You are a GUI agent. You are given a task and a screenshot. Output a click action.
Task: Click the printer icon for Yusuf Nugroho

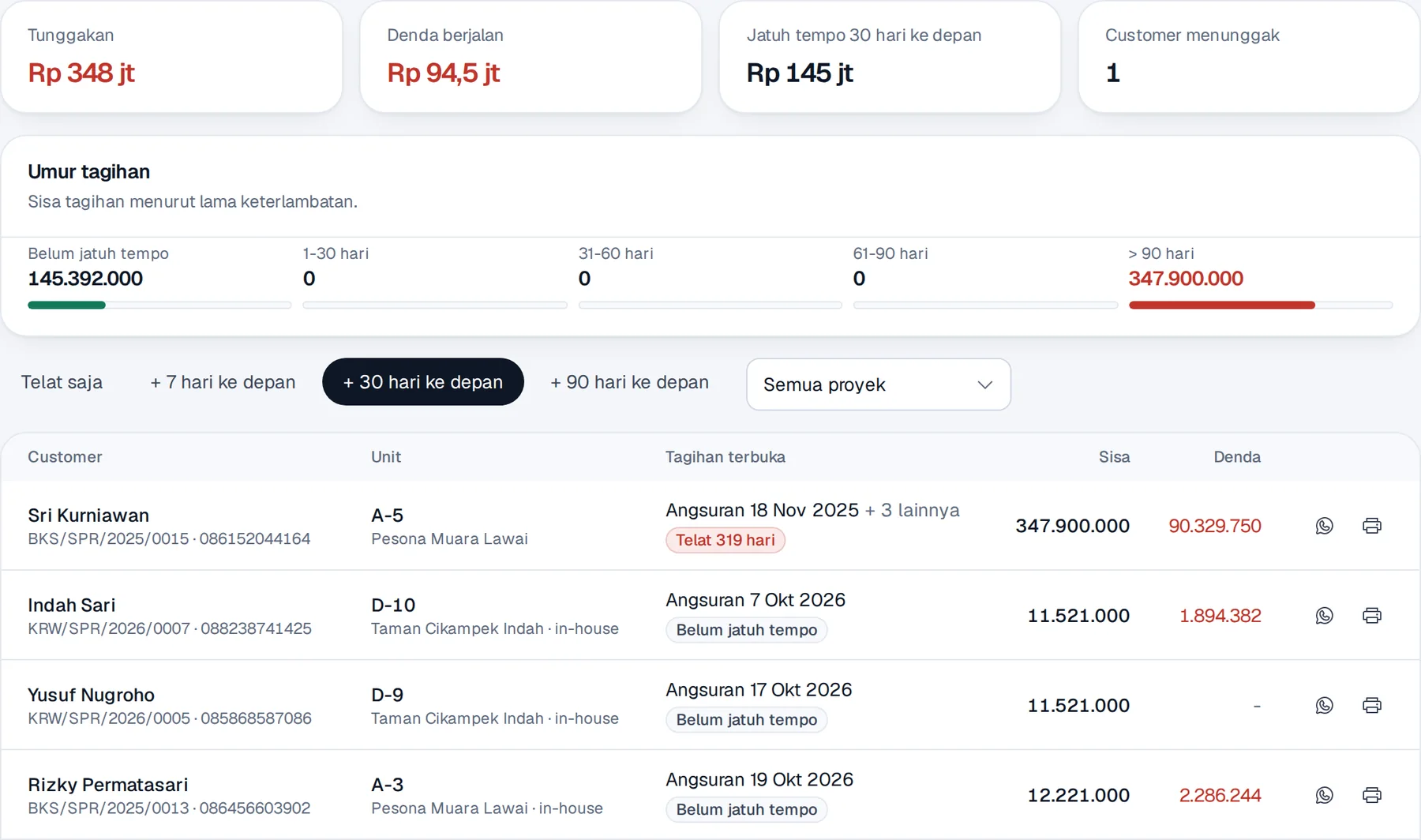(x=1372, y=706)
